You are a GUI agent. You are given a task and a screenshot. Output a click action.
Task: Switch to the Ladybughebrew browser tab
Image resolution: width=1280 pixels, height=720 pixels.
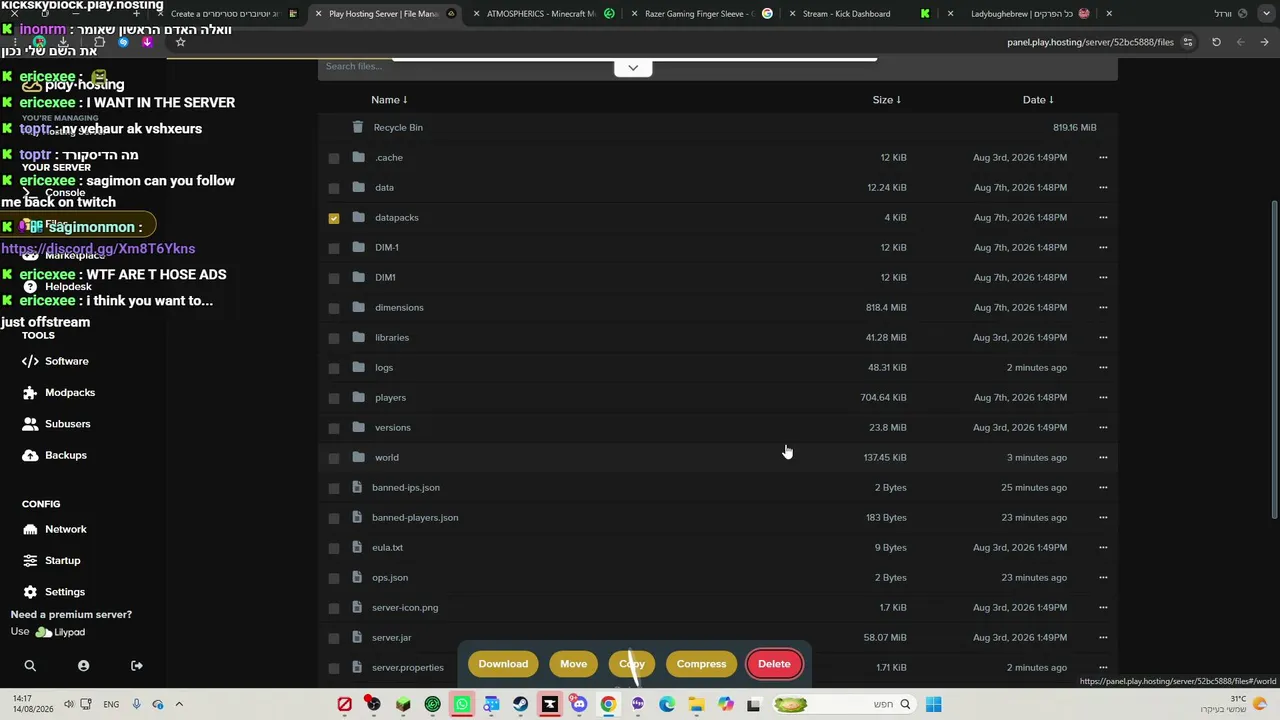point(1018,14)
